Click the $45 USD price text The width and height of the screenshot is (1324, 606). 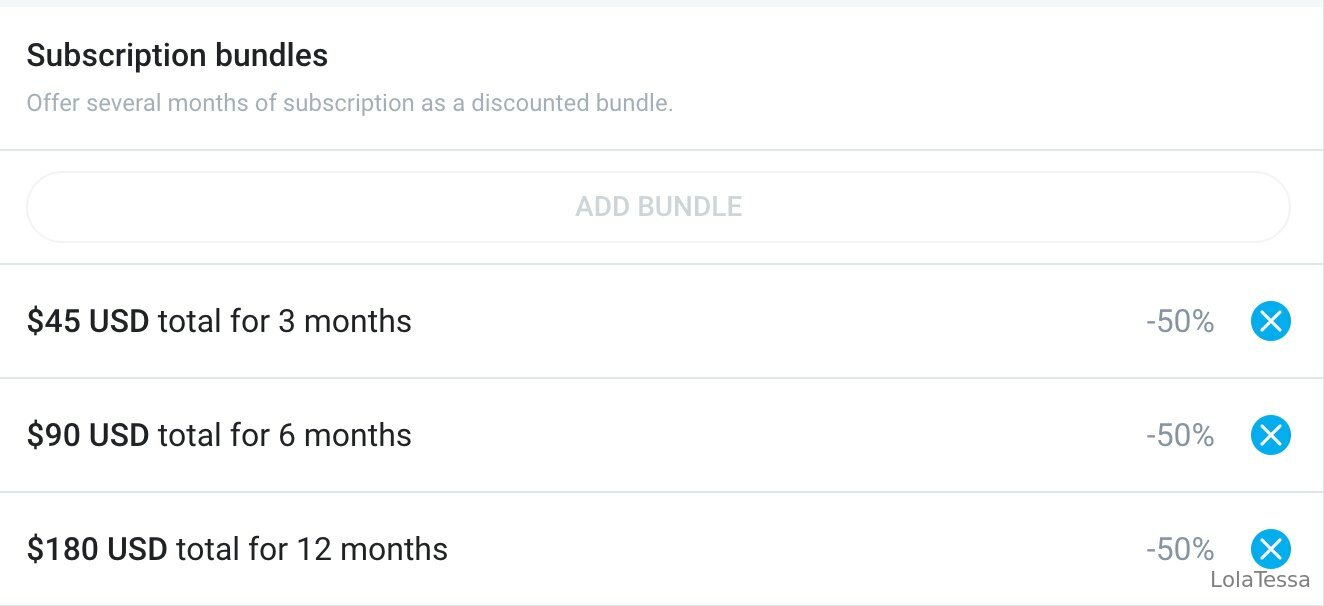pyautogui.click(x=88, y=321)
